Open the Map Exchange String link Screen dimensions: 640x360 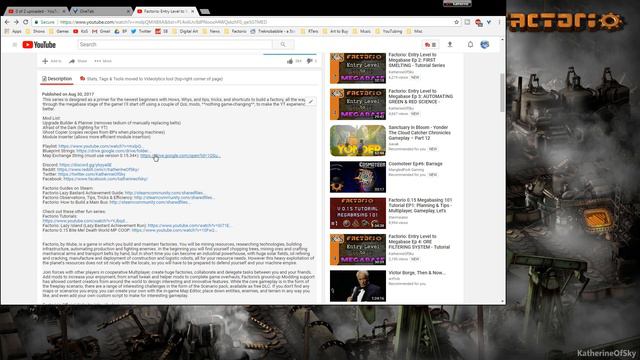click(x=180, y=156)
